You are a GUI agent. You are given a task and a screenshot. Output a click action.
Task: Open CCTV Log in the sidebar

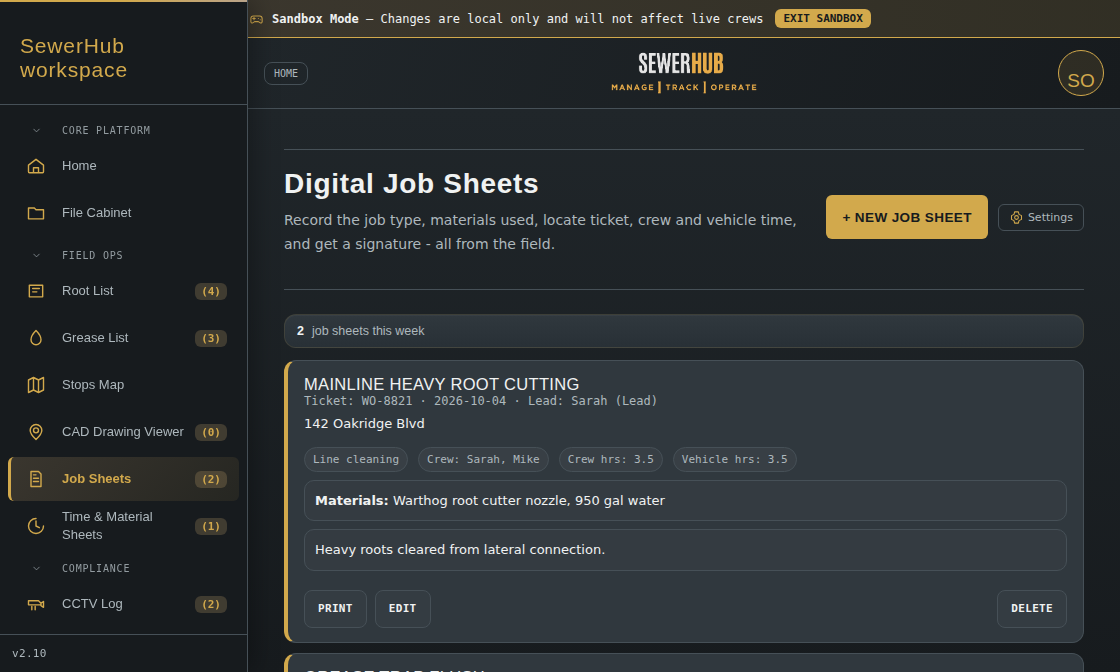point(123,604)
